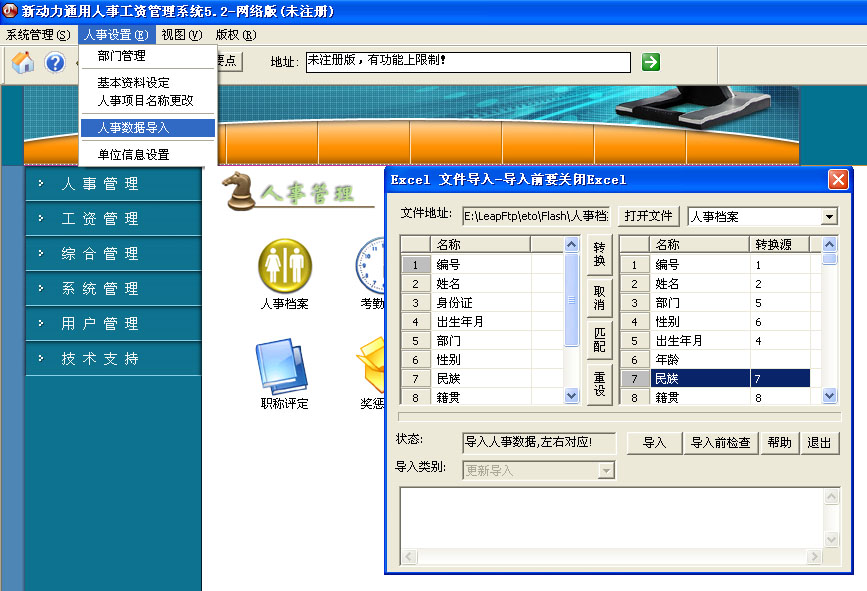Close the Excel import dialog

tap(838, 180)
